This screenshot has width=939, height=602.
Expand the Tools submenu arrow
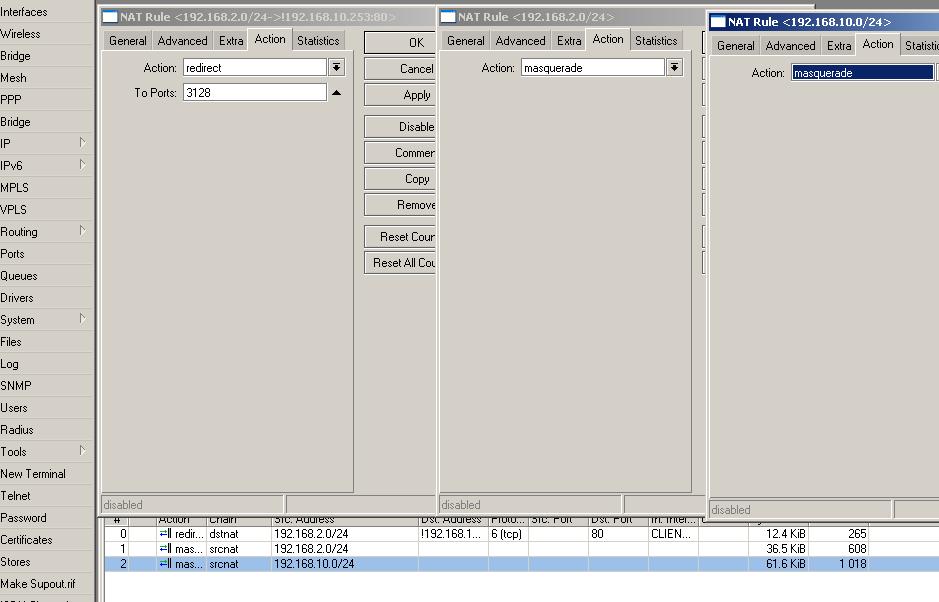[83, 450]
